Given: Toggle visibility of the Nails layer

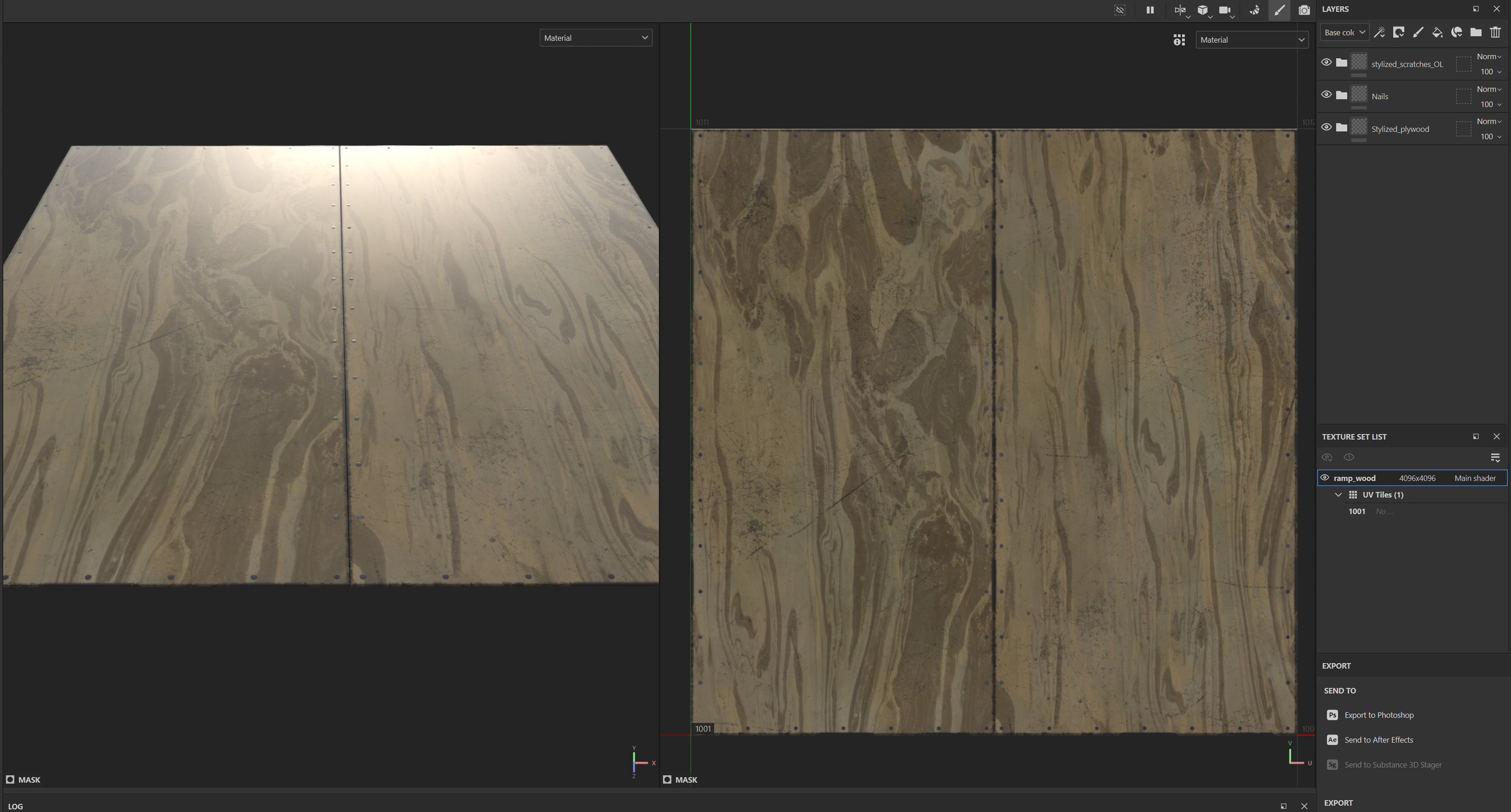Looking at the screenshot, I should pos(1326,94).
